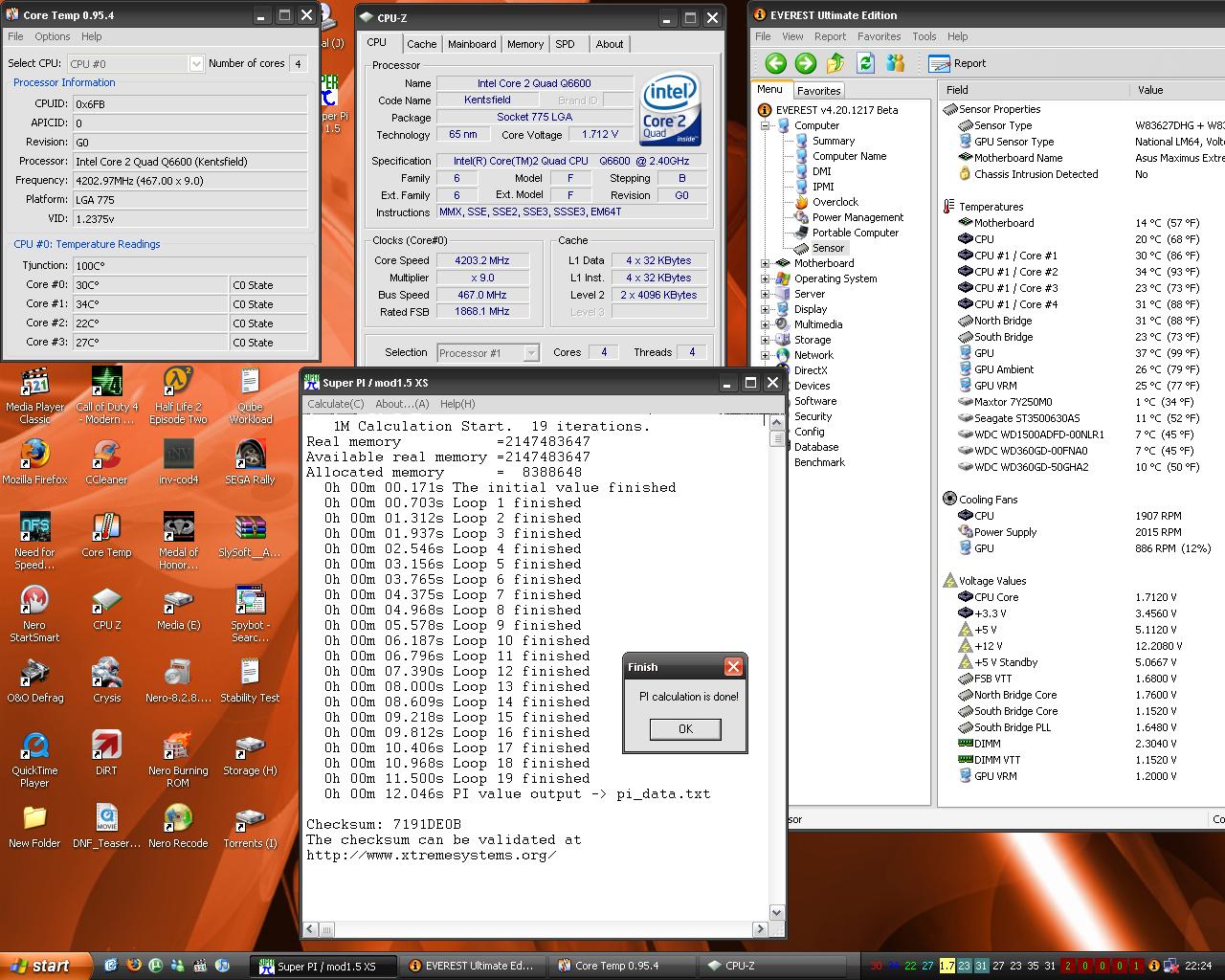
Task: Expand the Motherboard node in EVEREST tree
Action: 766,263
